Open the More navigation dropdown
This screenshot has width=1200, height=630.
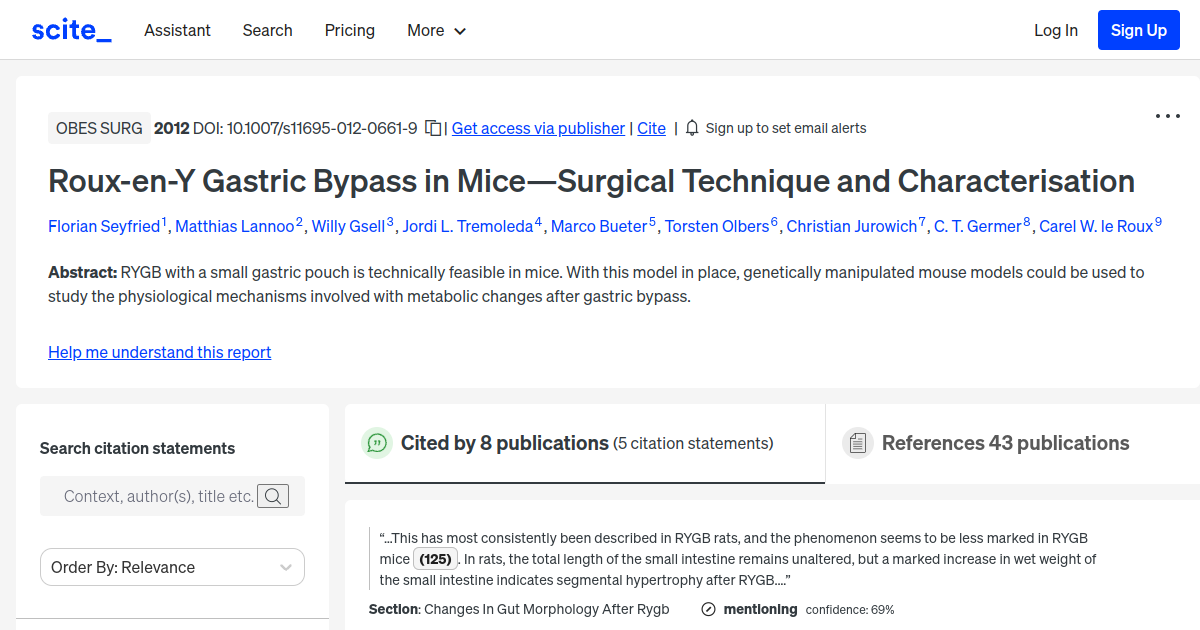436,30
